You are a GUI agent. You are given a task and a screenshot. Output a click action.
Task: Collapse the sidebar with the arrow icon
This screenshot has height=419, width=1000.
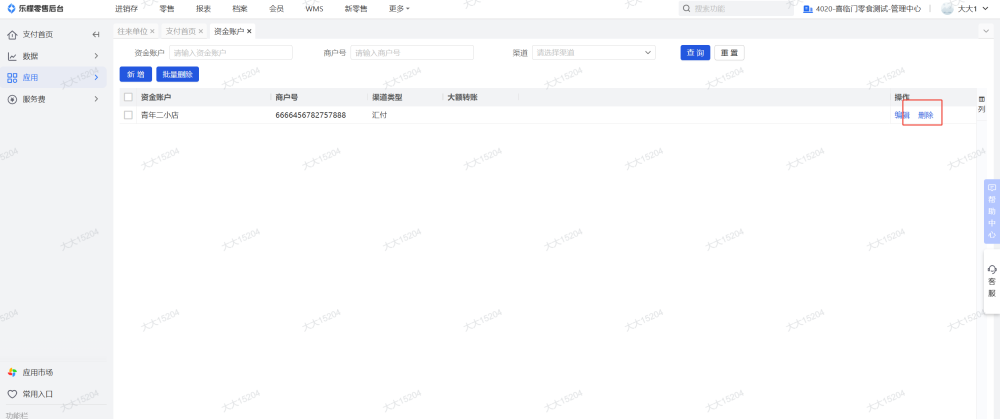click(x=96, y=34)
